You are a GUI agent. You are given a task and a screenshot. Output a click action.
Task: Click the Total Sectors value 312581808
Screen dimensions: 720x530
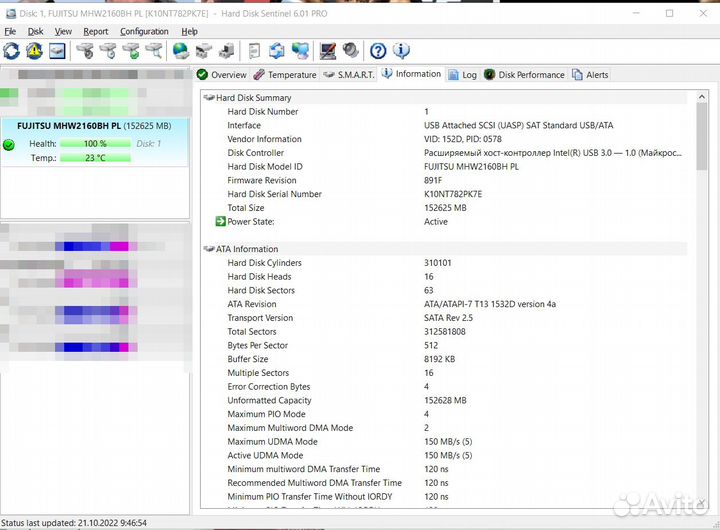pos(444,332)
